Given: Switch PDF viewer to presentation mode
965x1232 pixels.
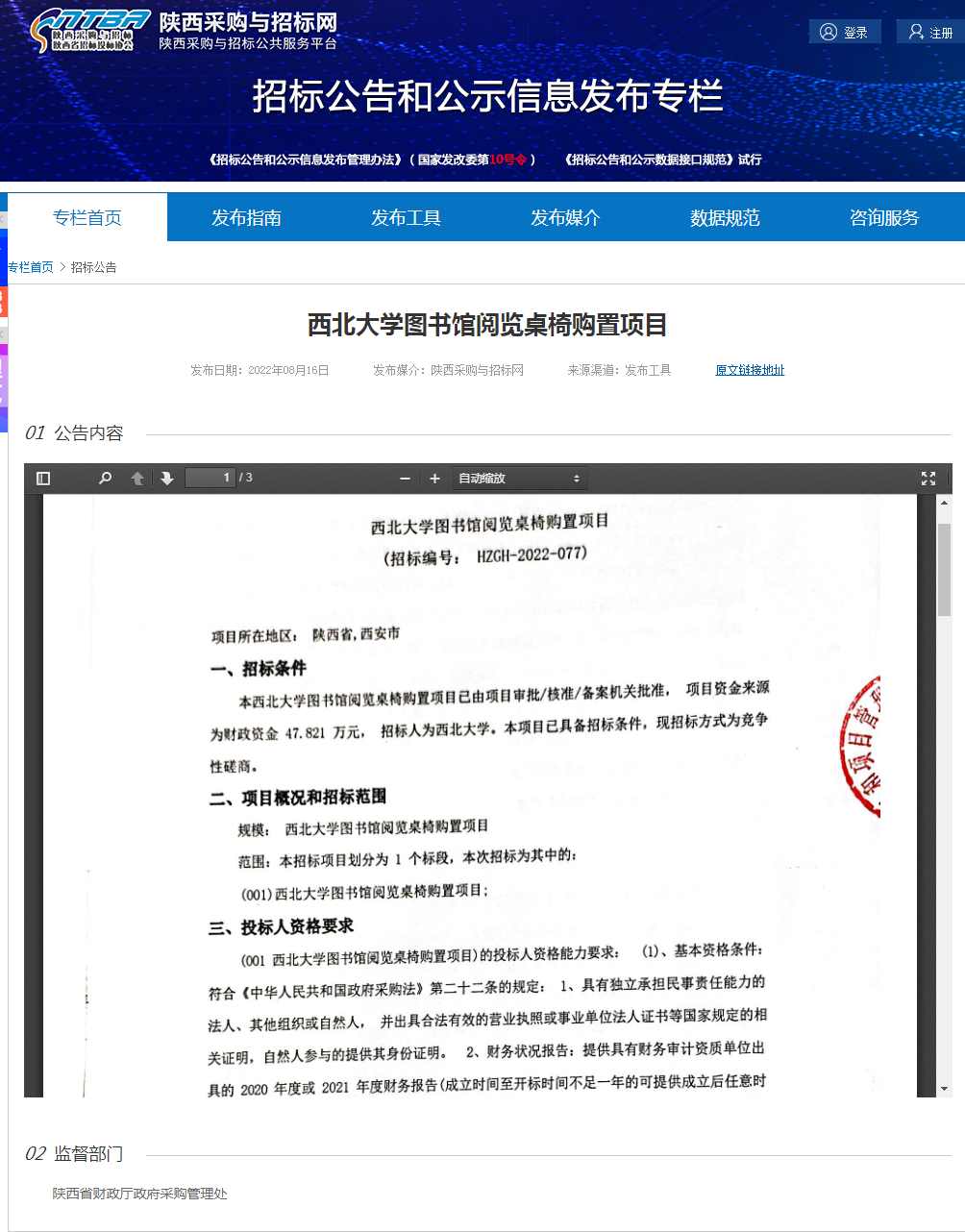Looking at the screenshot, I should [x=928, y=479].
